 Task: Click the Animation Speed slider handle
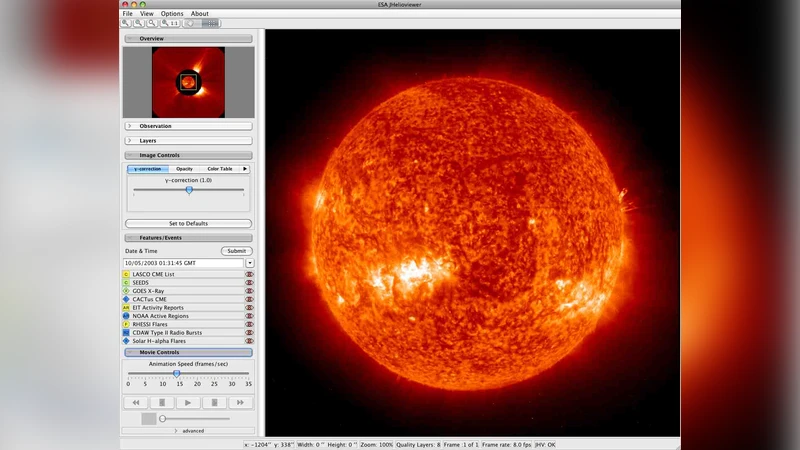click(x=177, y=373)
